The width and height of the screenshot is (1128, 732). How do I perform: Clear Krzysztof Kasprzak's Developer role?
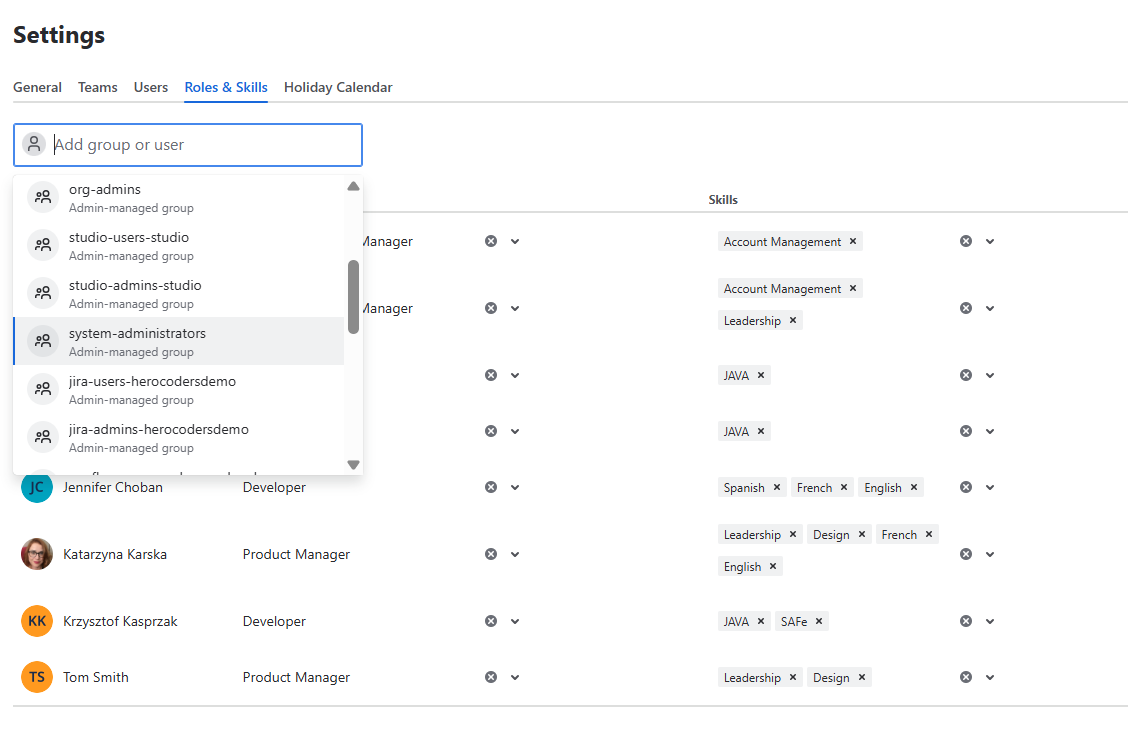[491, 621]
